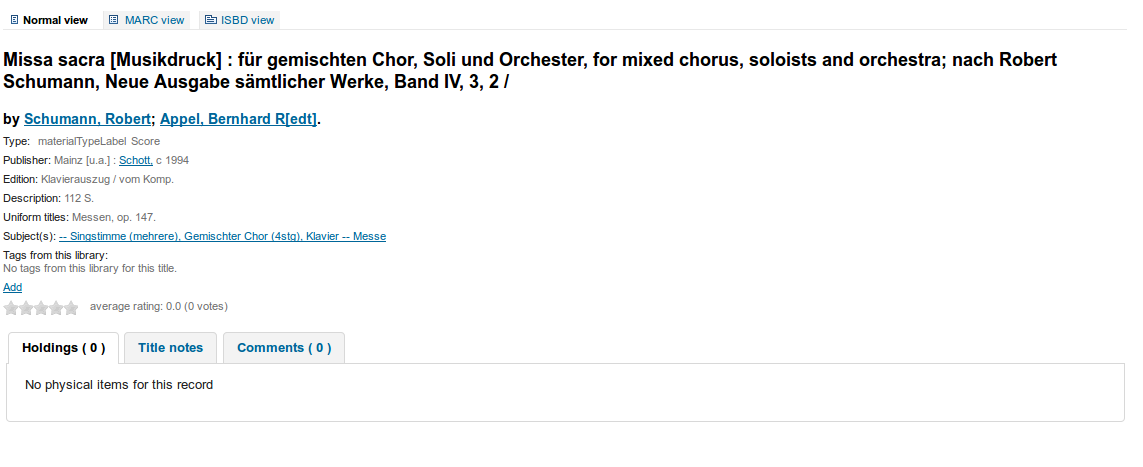Open the Holdings ( 0 ) tab
This screenshot has height=467, width=1143.
pyautogui.click(x=63, y=348)
